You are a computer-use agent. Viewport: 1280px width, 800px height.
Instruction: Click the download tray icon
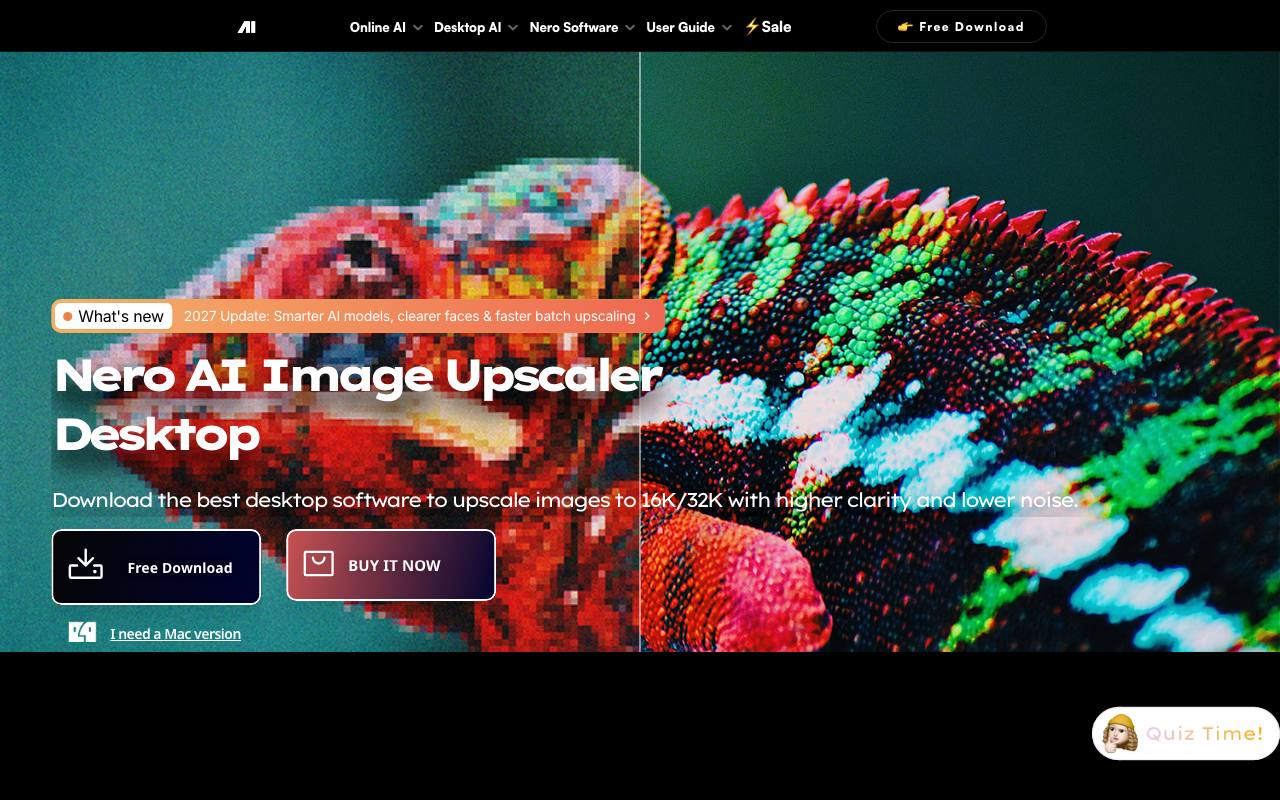pos(86,565)
